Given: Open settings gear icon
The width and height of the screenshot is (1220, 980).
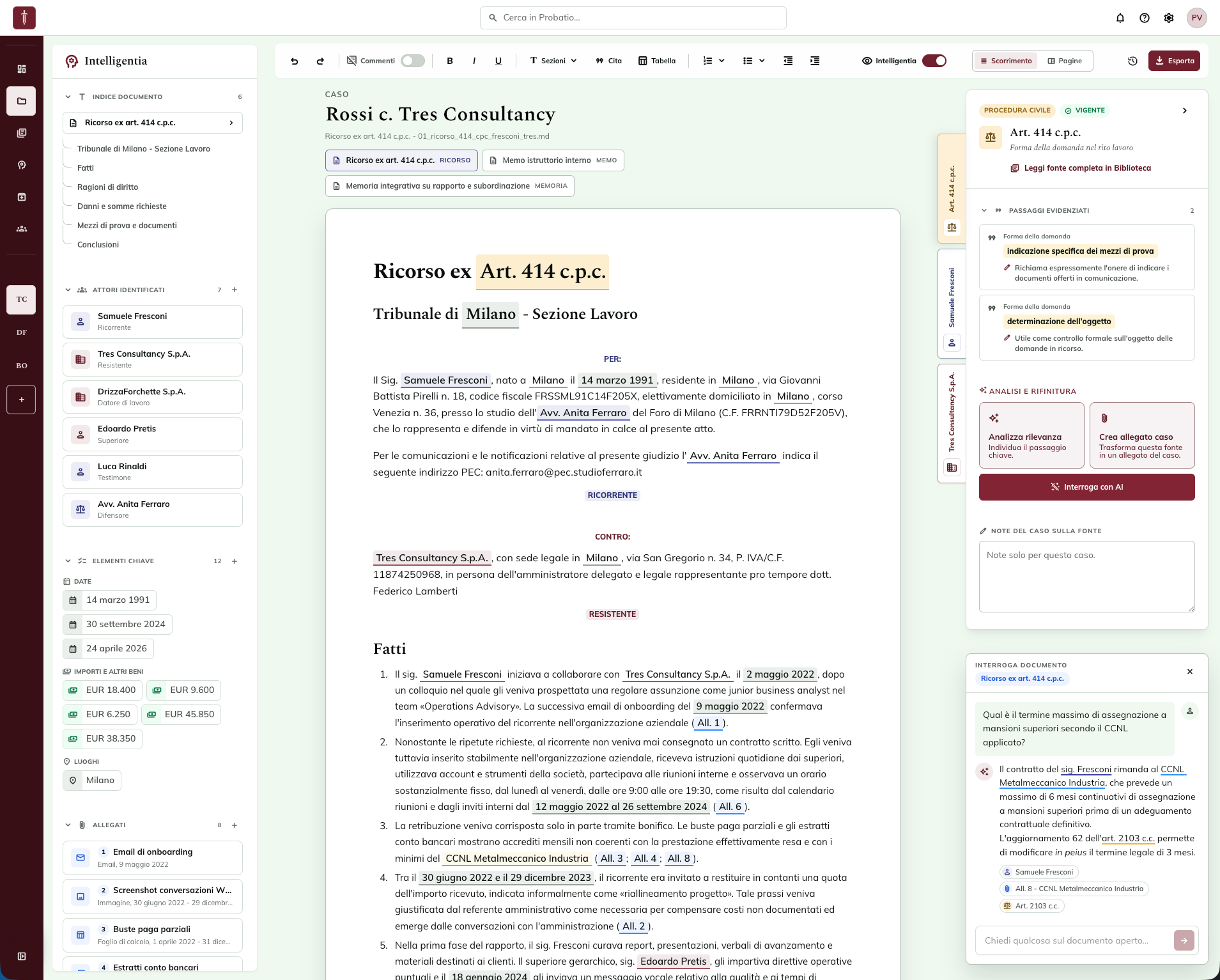Looking at the screenshot, I should coord(1169,18).
